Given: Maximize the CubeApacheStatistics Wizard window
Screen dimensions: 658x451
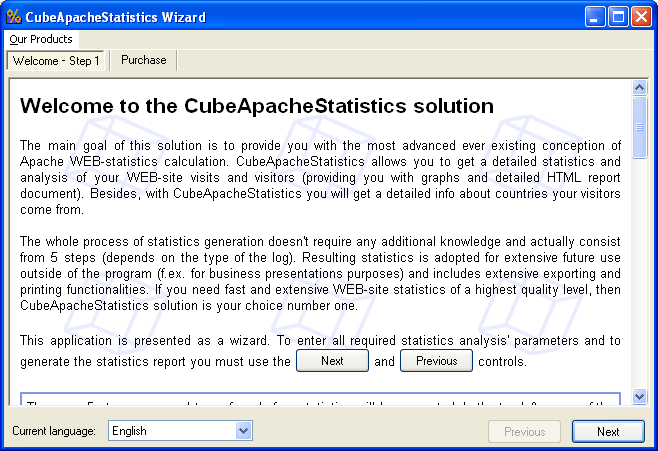Looking at the screenshot, I should (x=618, y=17).
